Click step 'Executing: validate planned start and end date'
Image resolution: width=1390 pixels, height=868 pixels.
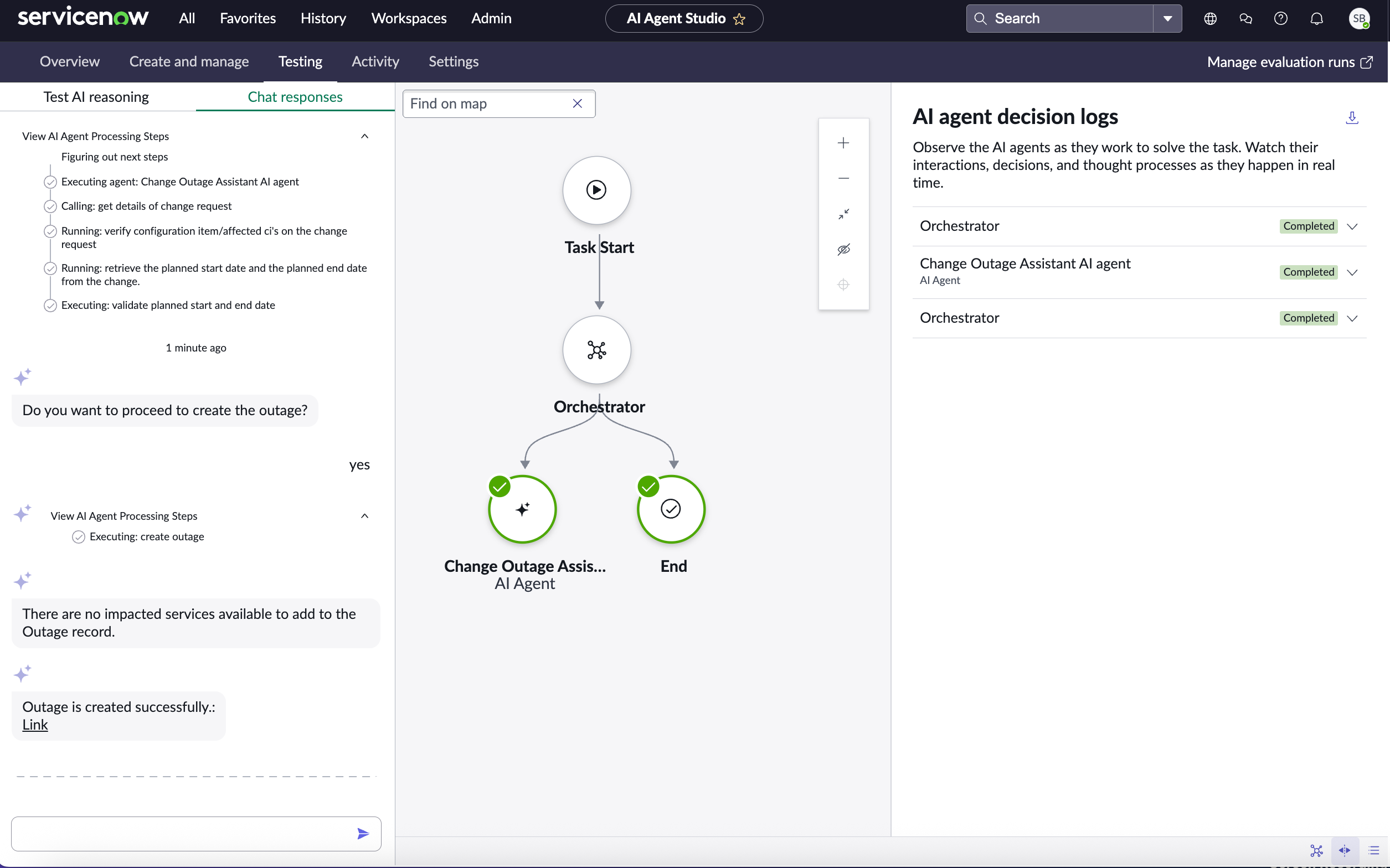click(x=168, y=306)
